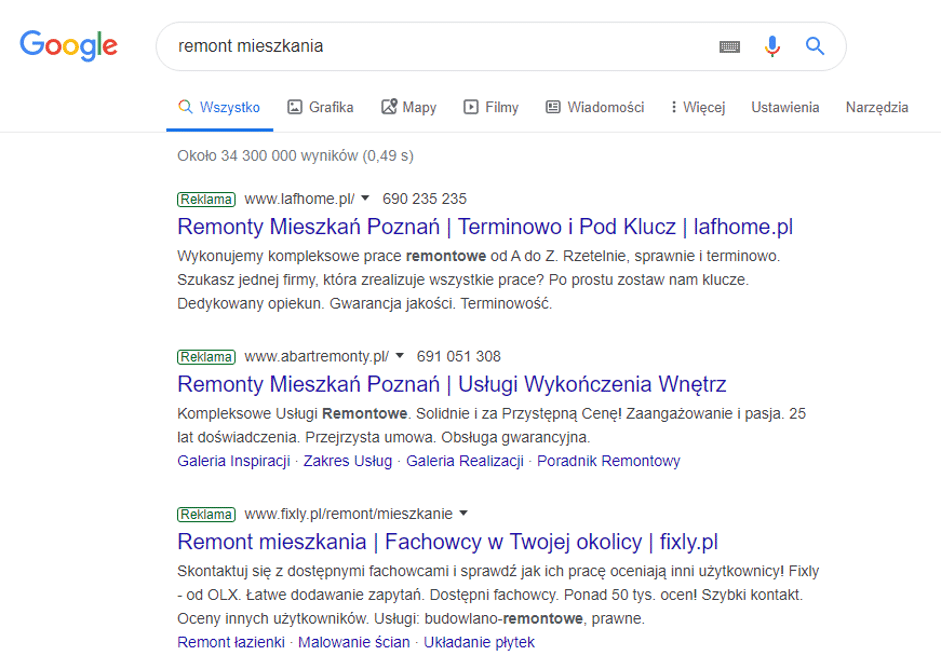Switch to the Grafika tab
This screenshot has width=941, height=669.
pyautogui.click(x=320, y=107)
